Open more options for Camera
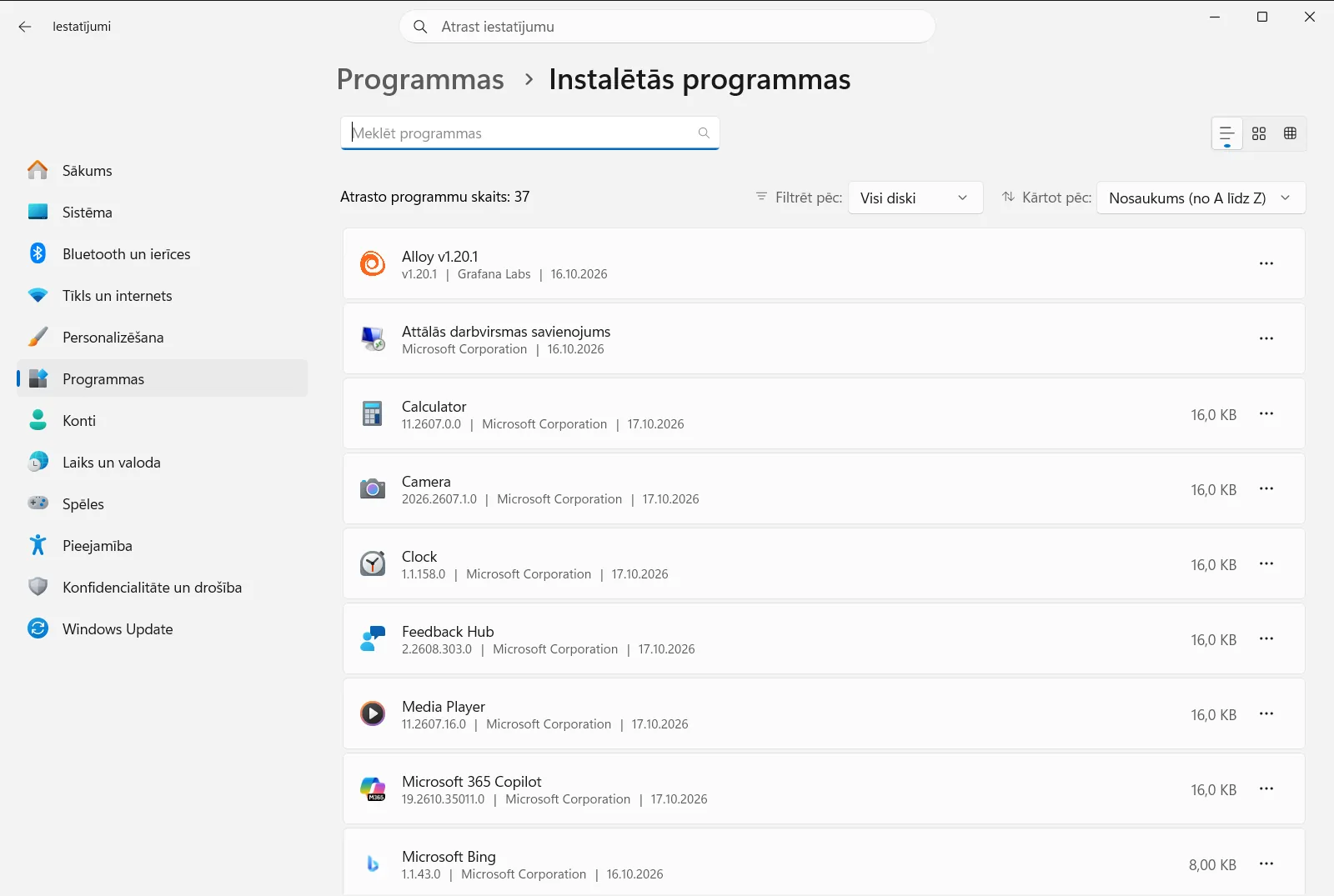The height and width of the screenshot is (896, 1334). click(1266, 488)
